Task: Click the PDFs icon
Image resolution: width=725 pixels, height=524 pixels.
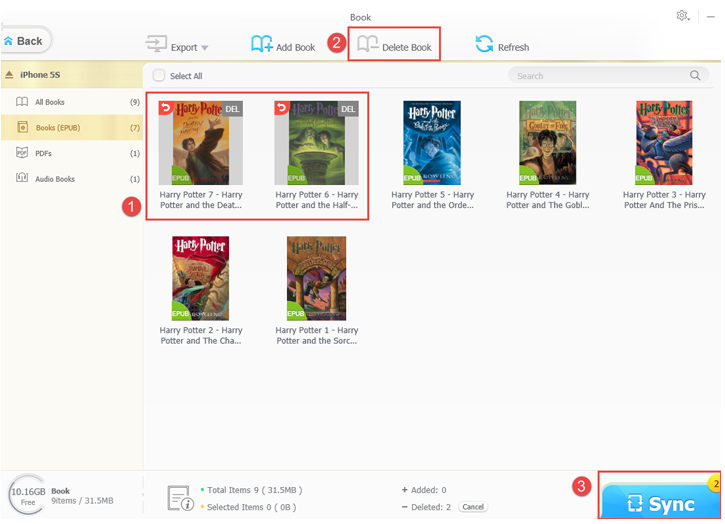Action: coord(22,153)
